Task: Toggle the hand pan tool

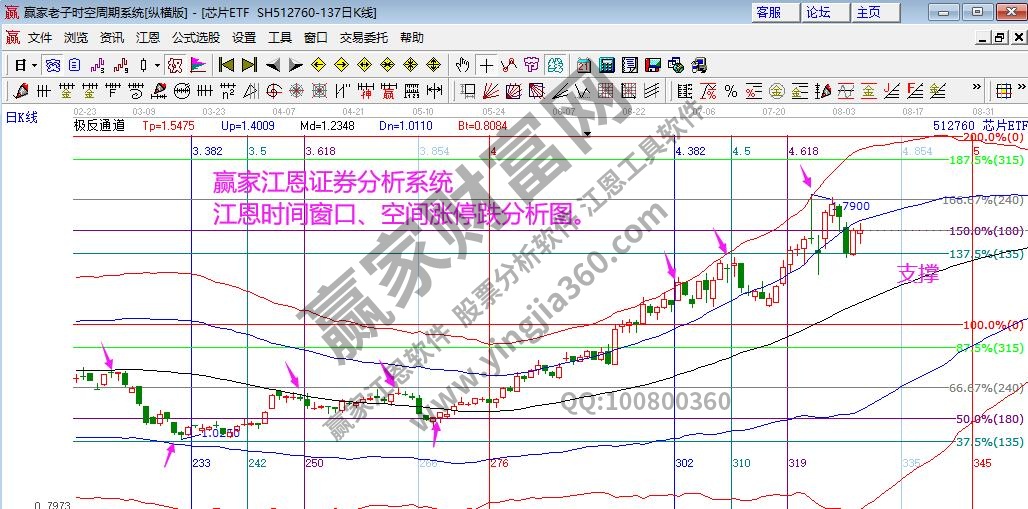Action: coord(462,65)
